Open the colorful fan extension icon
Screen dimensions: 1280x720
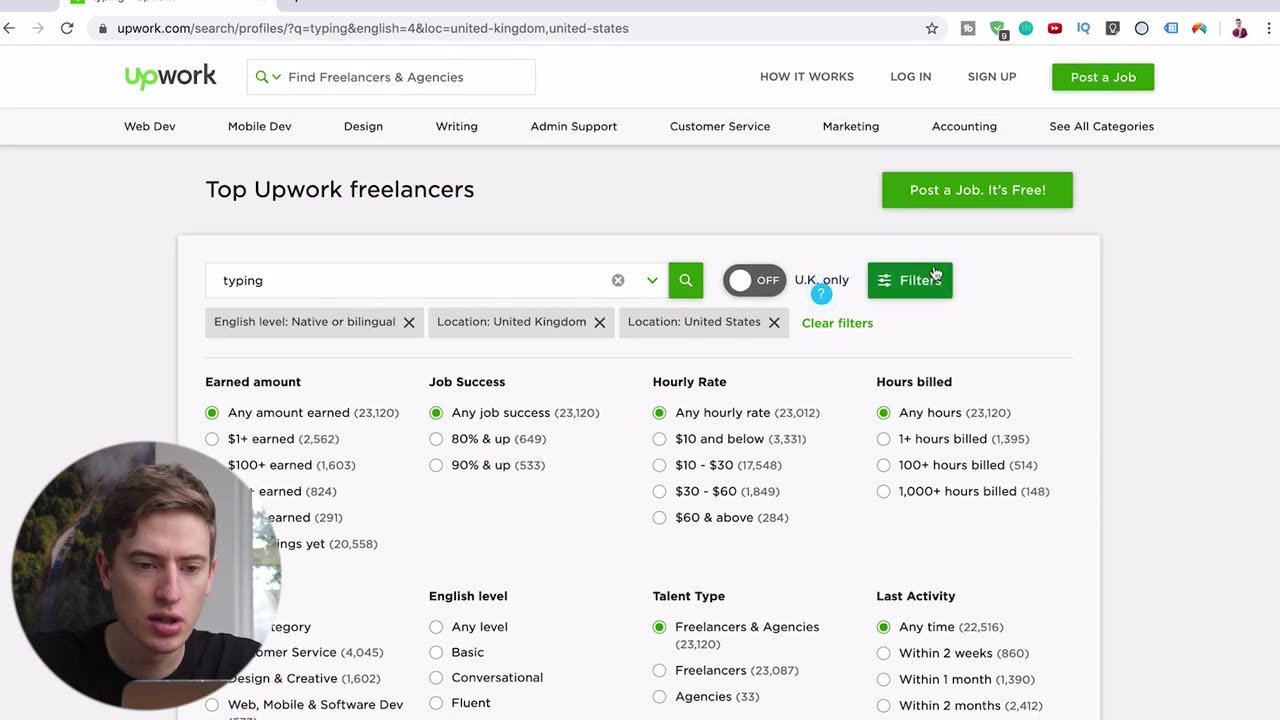(x=1199, y=28)
